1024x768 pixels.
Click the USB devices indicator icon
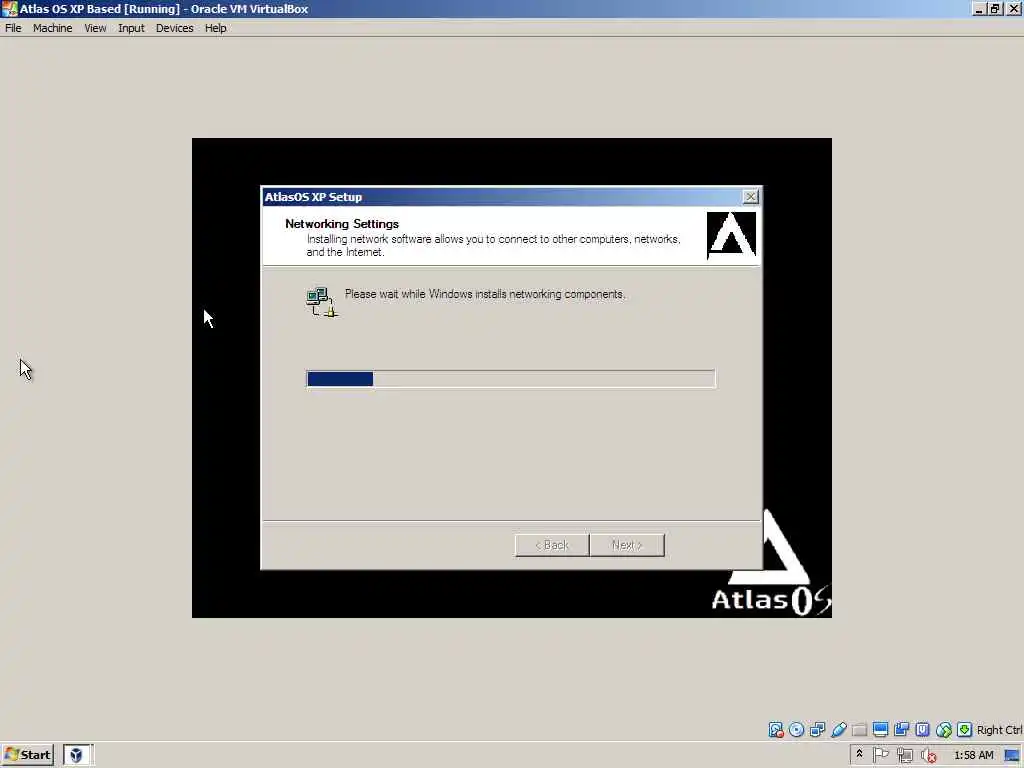(x=839, y=729)
